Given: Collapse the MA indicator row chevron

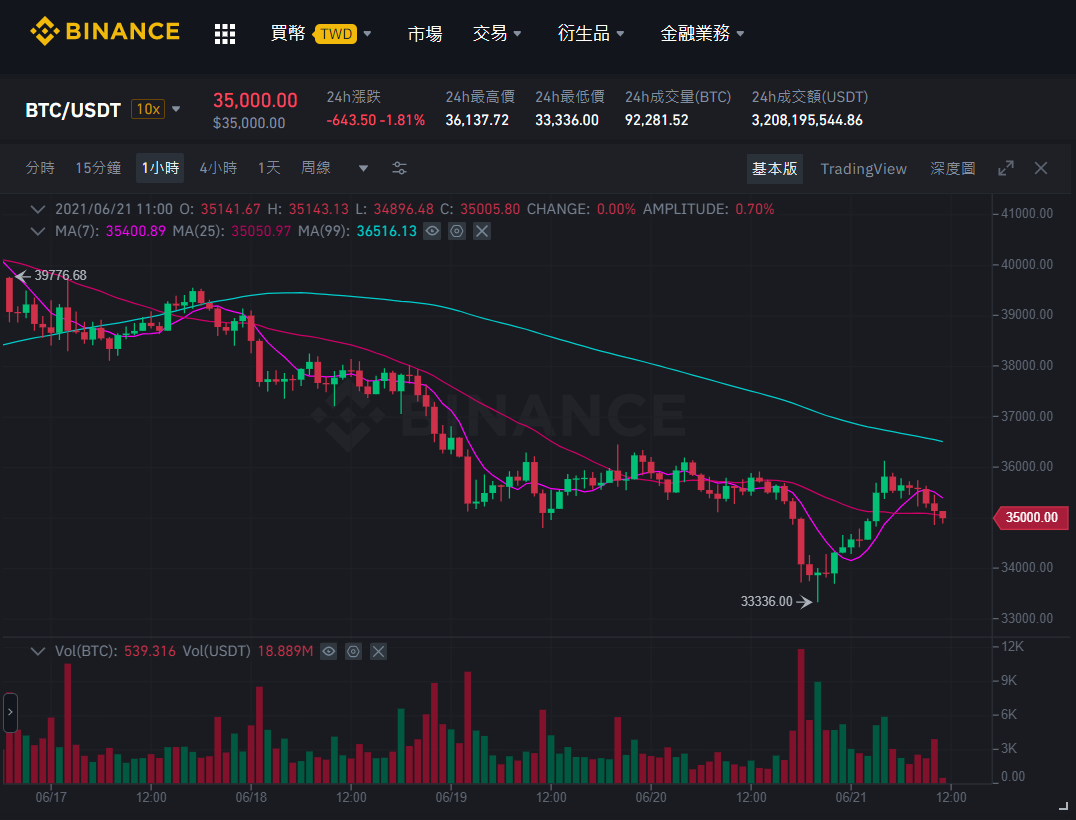Looking at the screenshot, I should coord(38,231).
